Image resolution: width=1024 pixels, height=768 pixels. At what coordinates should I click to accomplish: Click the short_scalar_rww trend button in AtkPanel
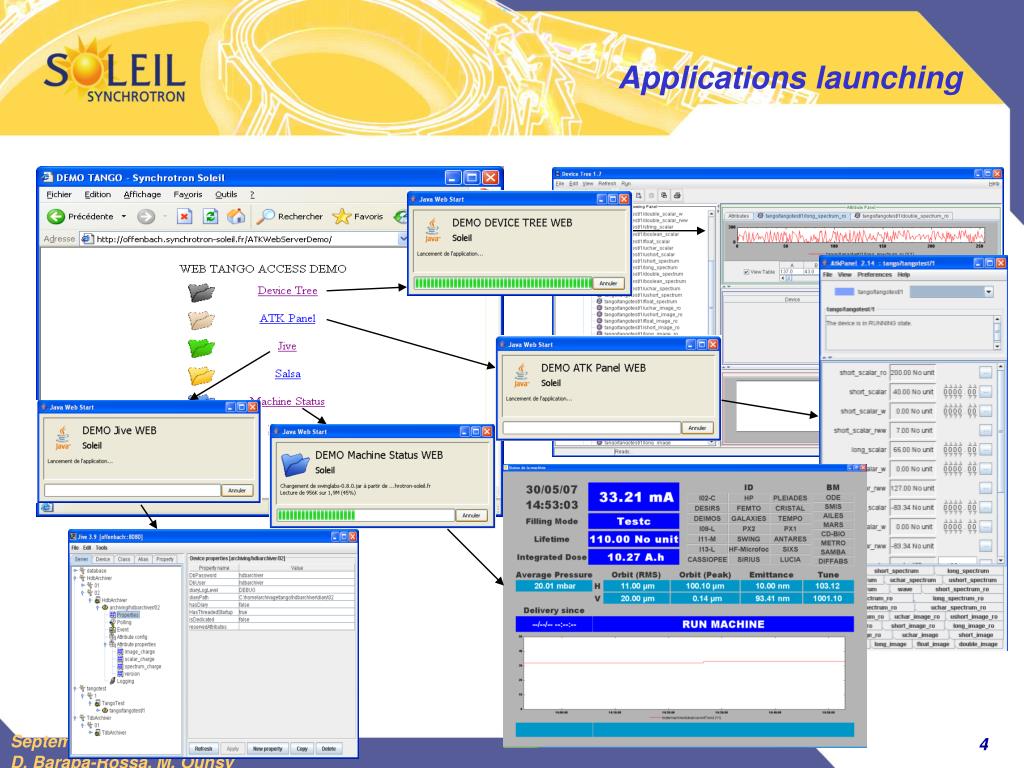(x=985, y=430)
